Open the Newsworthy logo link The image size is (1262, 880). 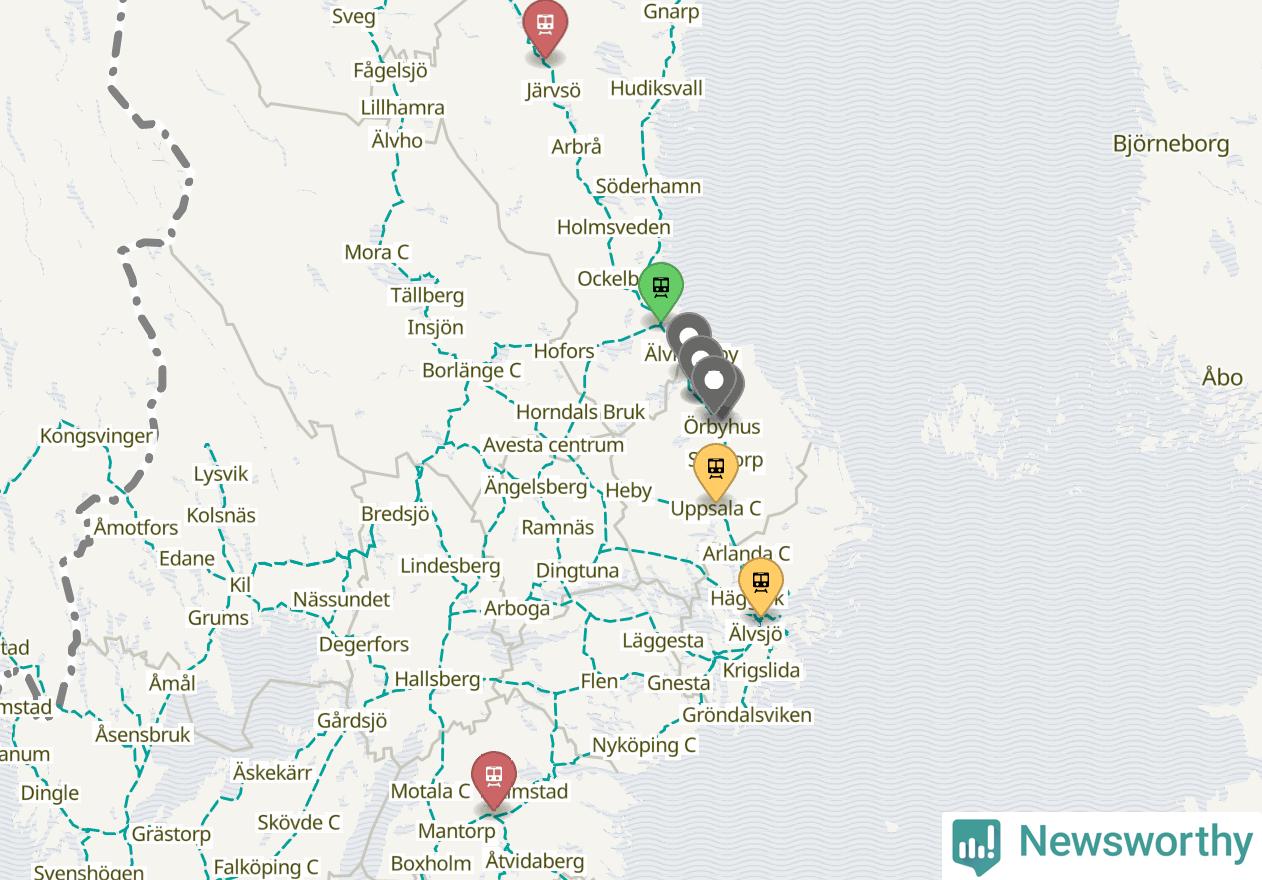(x=1102, y=845)
